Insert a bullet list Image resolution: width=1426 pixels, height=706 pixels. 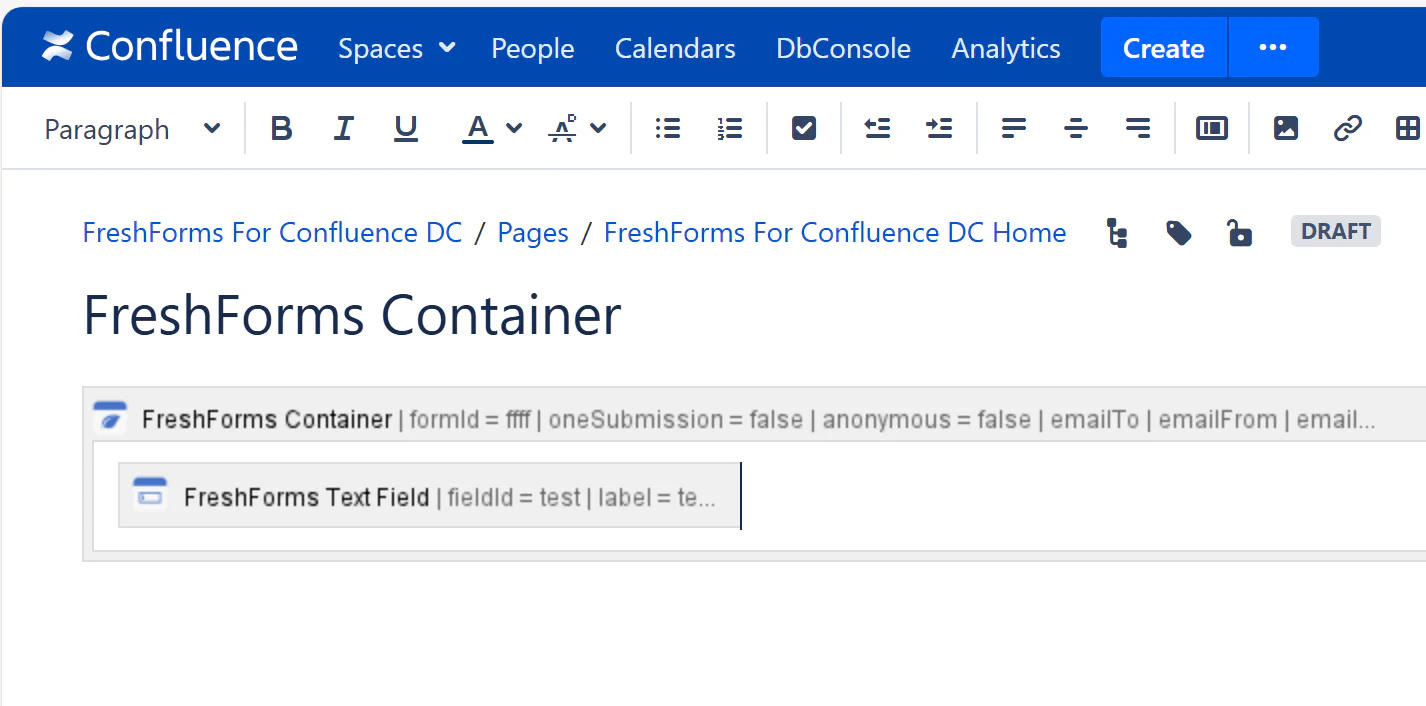pos(667,128)
